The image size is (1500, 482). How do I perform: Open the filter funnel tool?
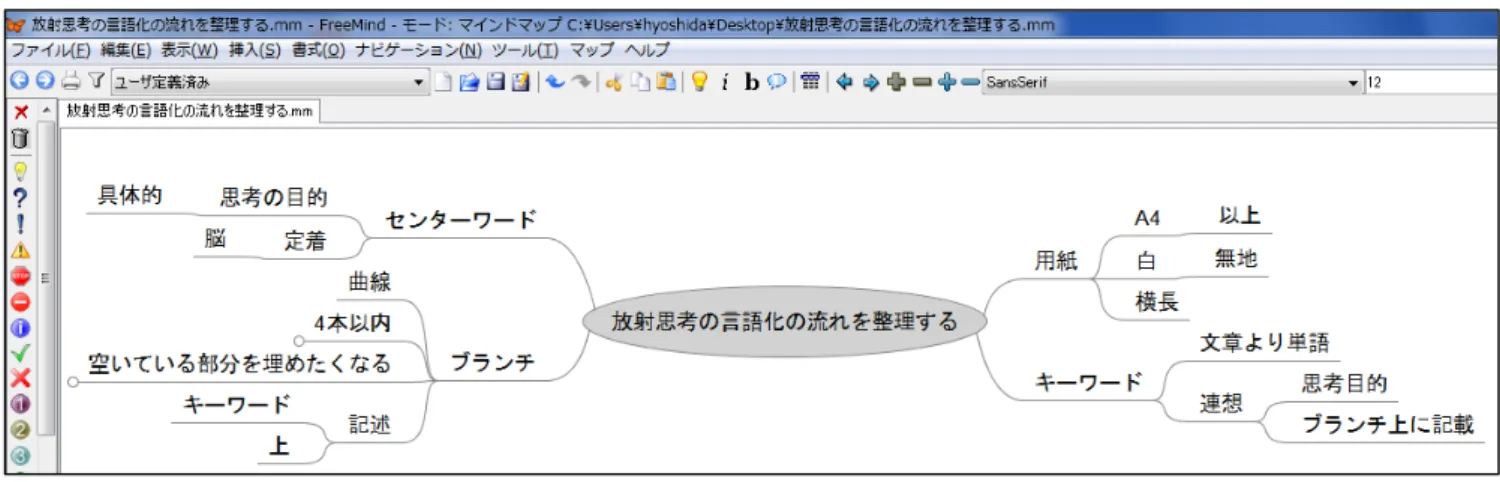click(x=96, y=83)
